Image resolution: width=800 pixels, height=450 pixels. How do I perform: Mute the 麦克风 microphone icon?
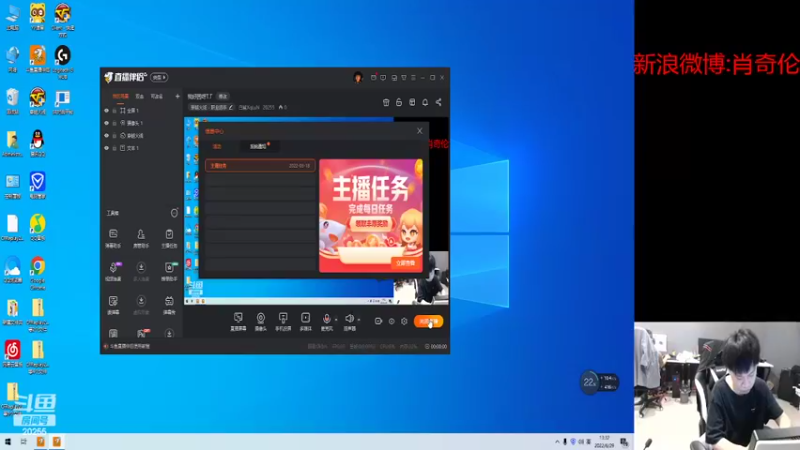pos(327,318)
